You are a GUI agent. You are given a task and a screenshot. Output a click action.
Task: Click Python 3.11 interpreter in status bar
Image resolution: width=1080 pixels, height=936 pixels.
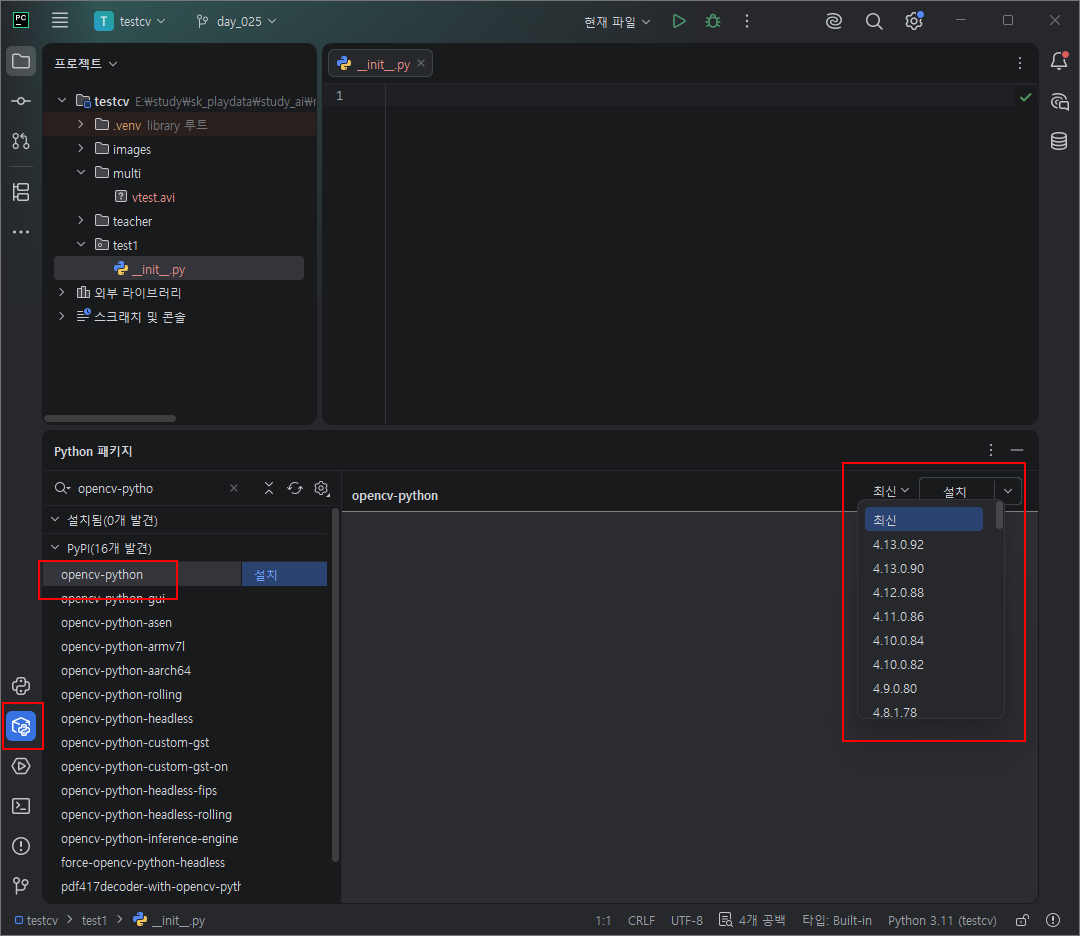click(942, 920)
